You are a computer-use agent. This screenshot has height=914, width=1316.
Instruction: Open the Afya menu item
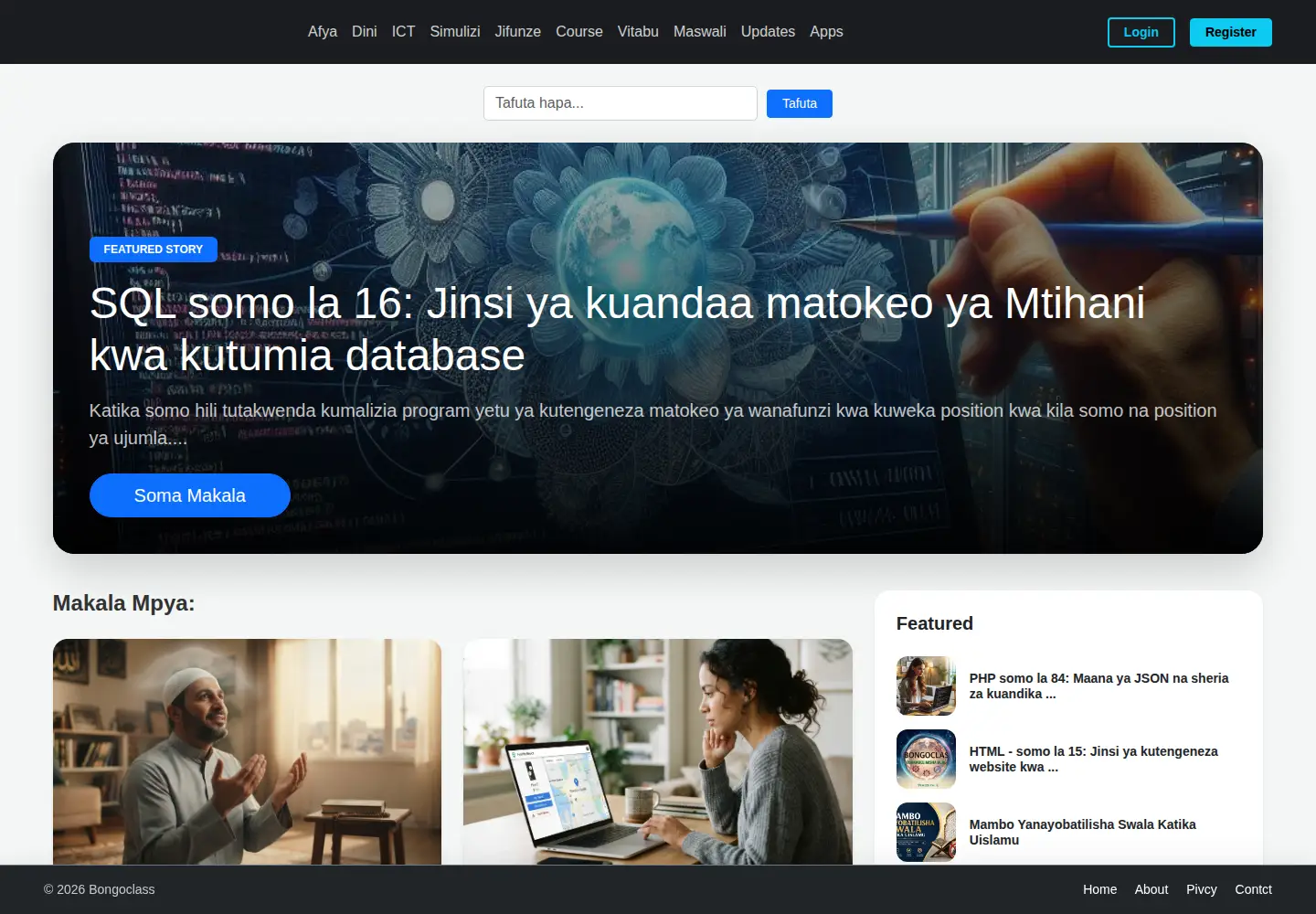pyautogui.click(x=323, y=31)
